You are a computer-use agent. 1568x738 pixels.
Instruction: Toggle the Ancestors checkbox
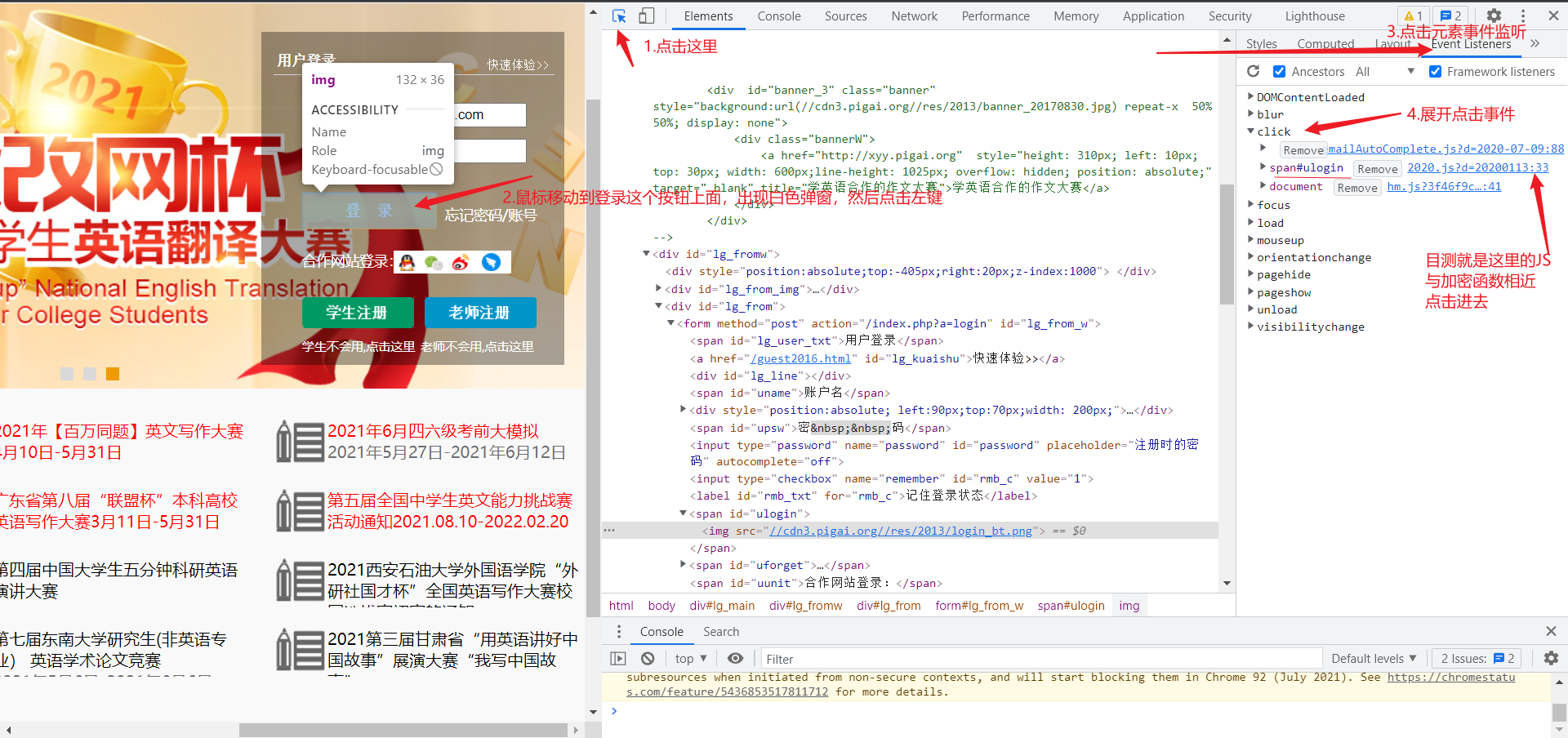(x=1280, y=71)
